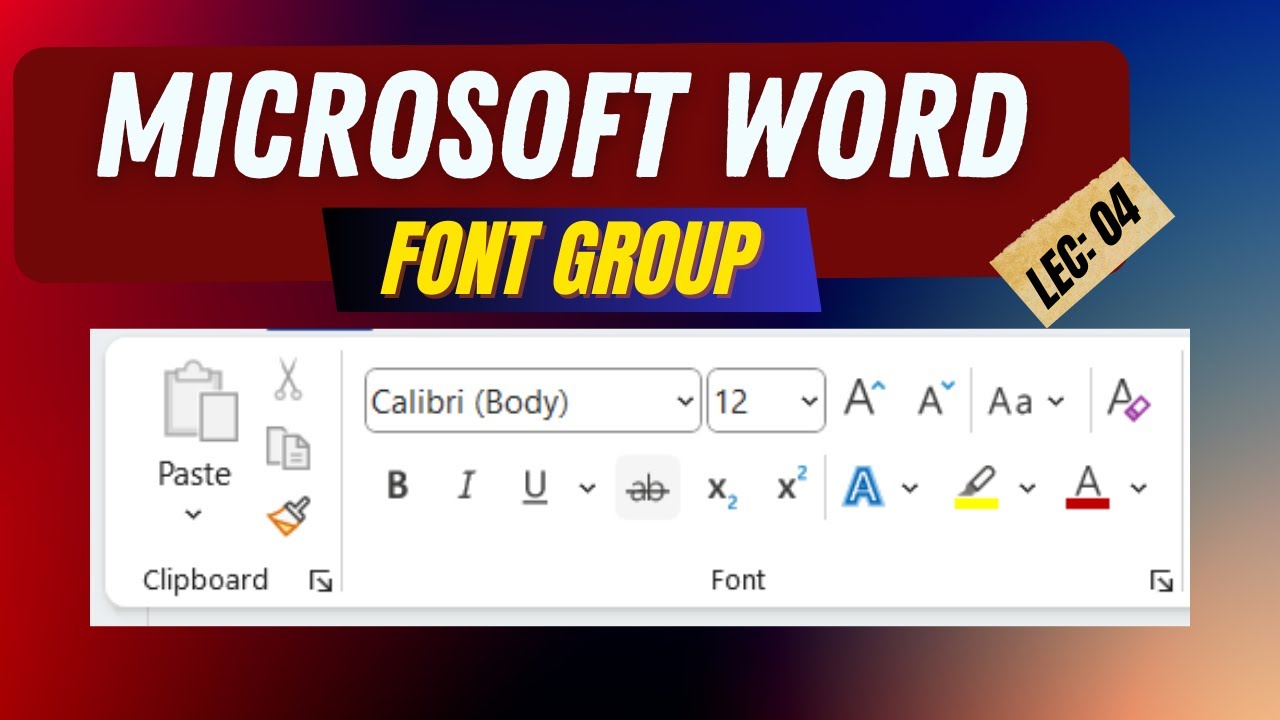Toggle Underline formatting

535,487
